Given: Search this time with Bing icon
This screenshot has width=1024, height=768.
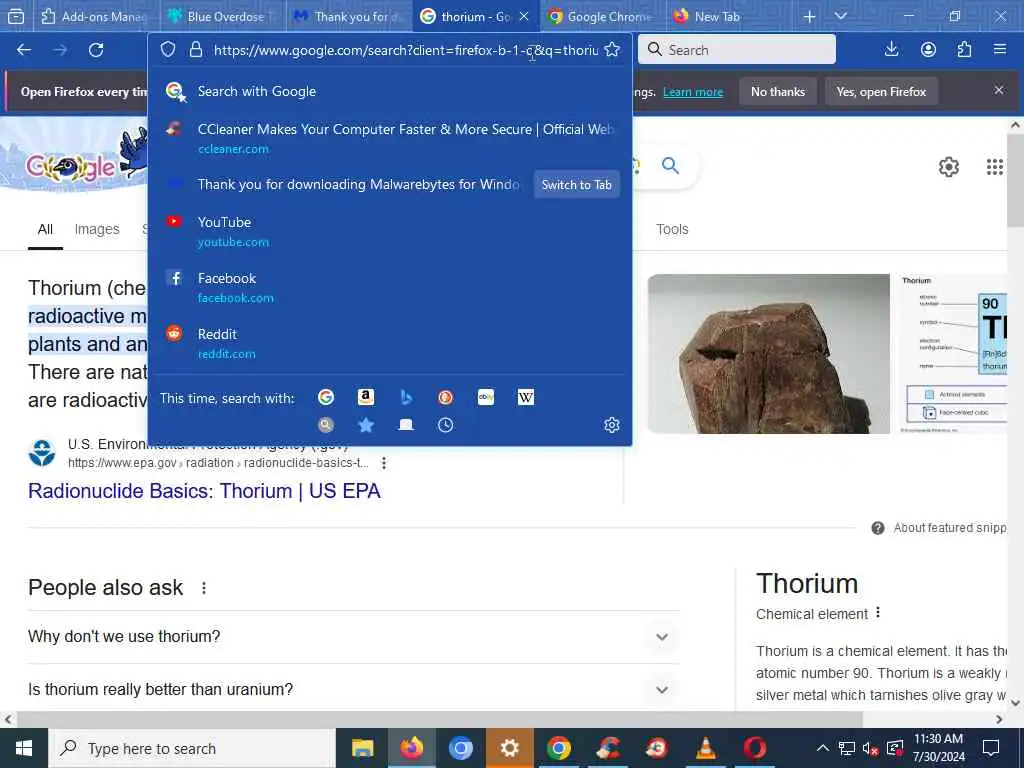Looking at the screenshot, I should pyautogui.click(x=406, y=397).
